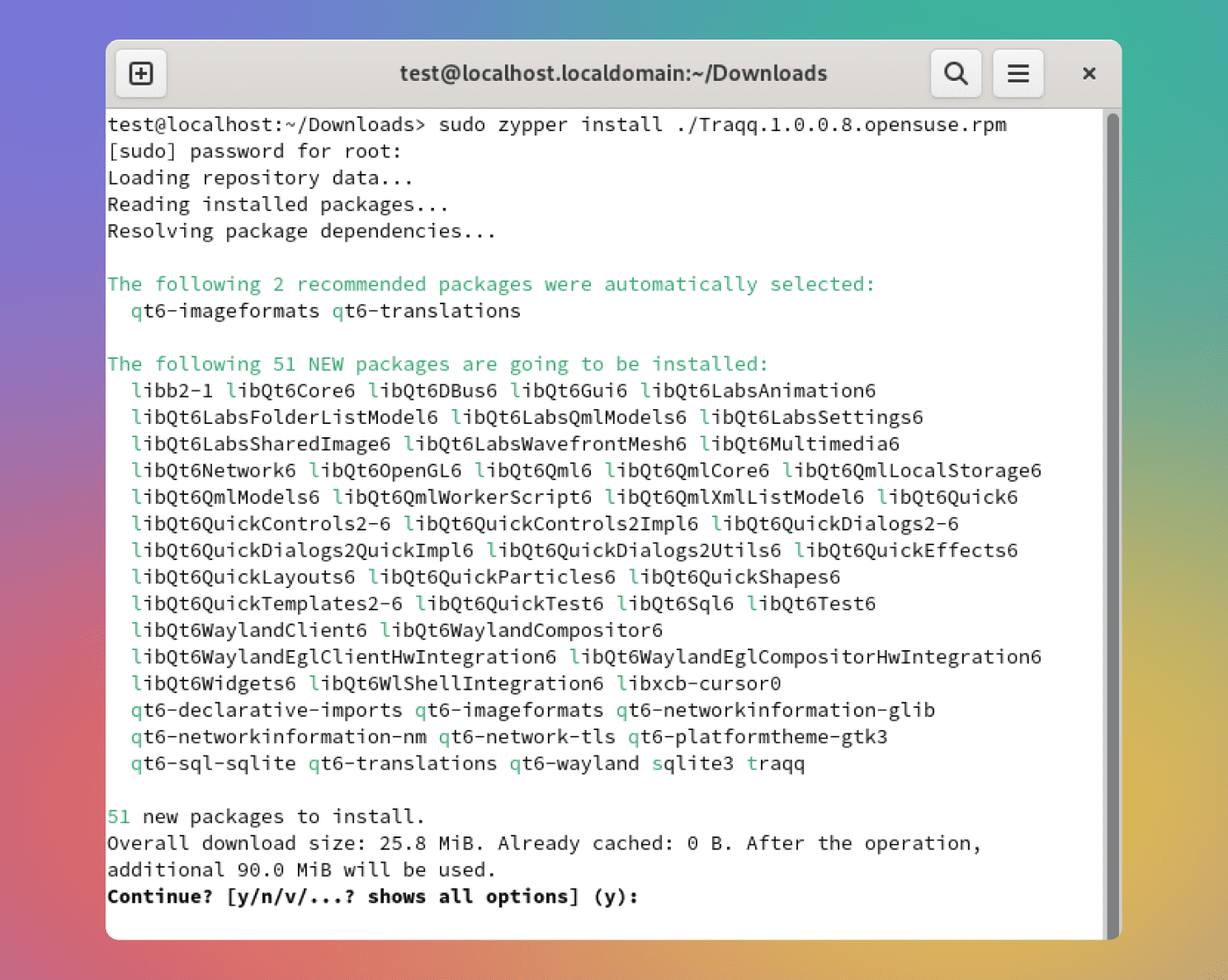Click the package name libQt6QuickTest6
Viewport: 1228px width, 980px height.
click(509, 604)
